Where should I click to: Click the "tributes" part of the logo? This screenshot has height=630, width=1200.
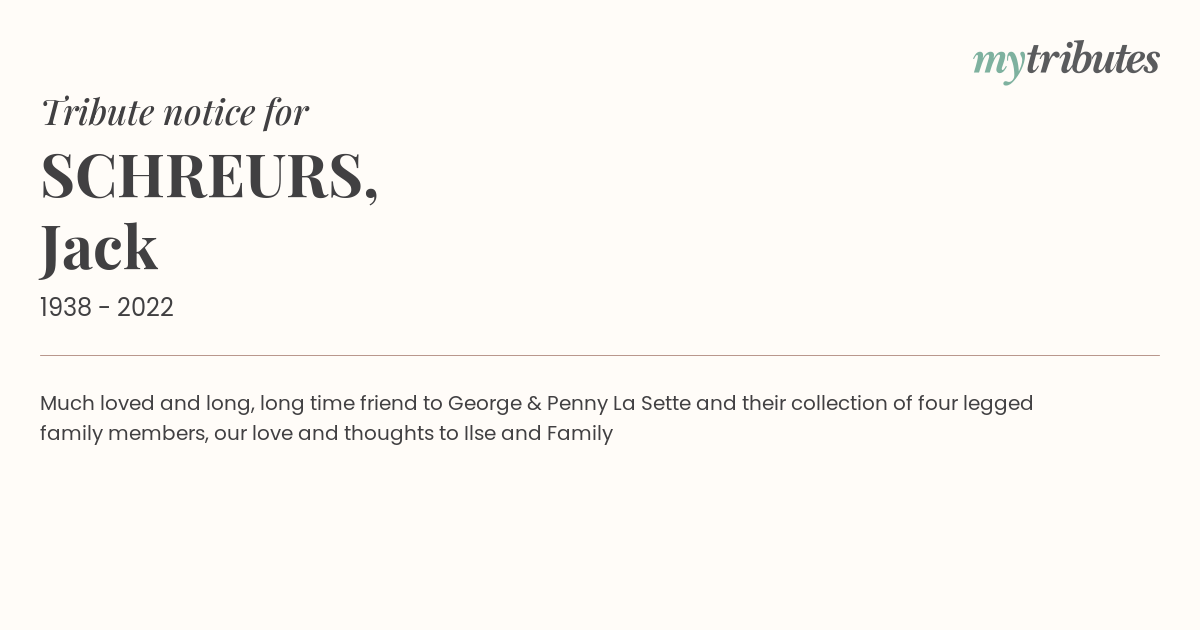1093,59
